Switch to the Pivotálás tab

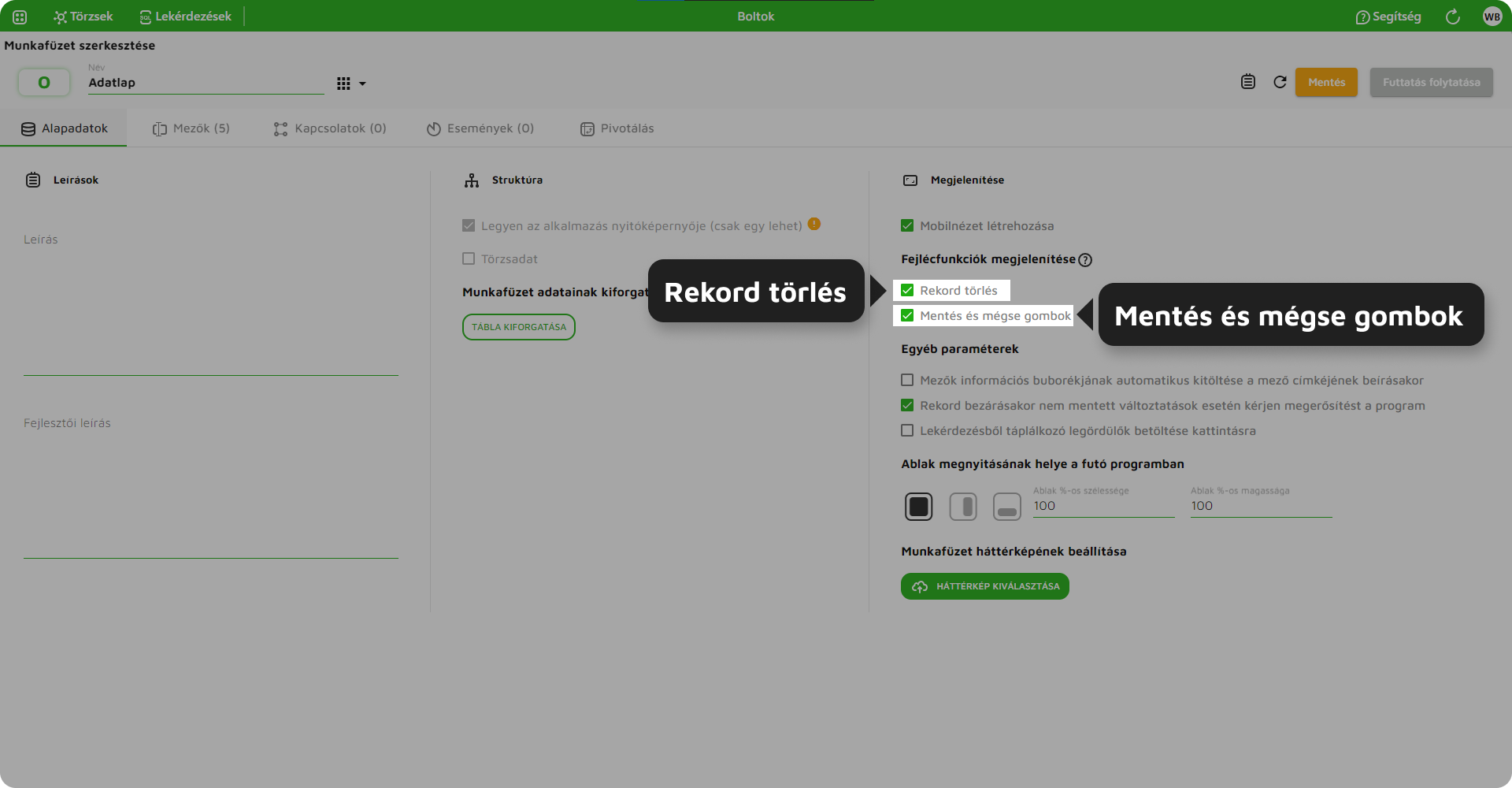617,128
